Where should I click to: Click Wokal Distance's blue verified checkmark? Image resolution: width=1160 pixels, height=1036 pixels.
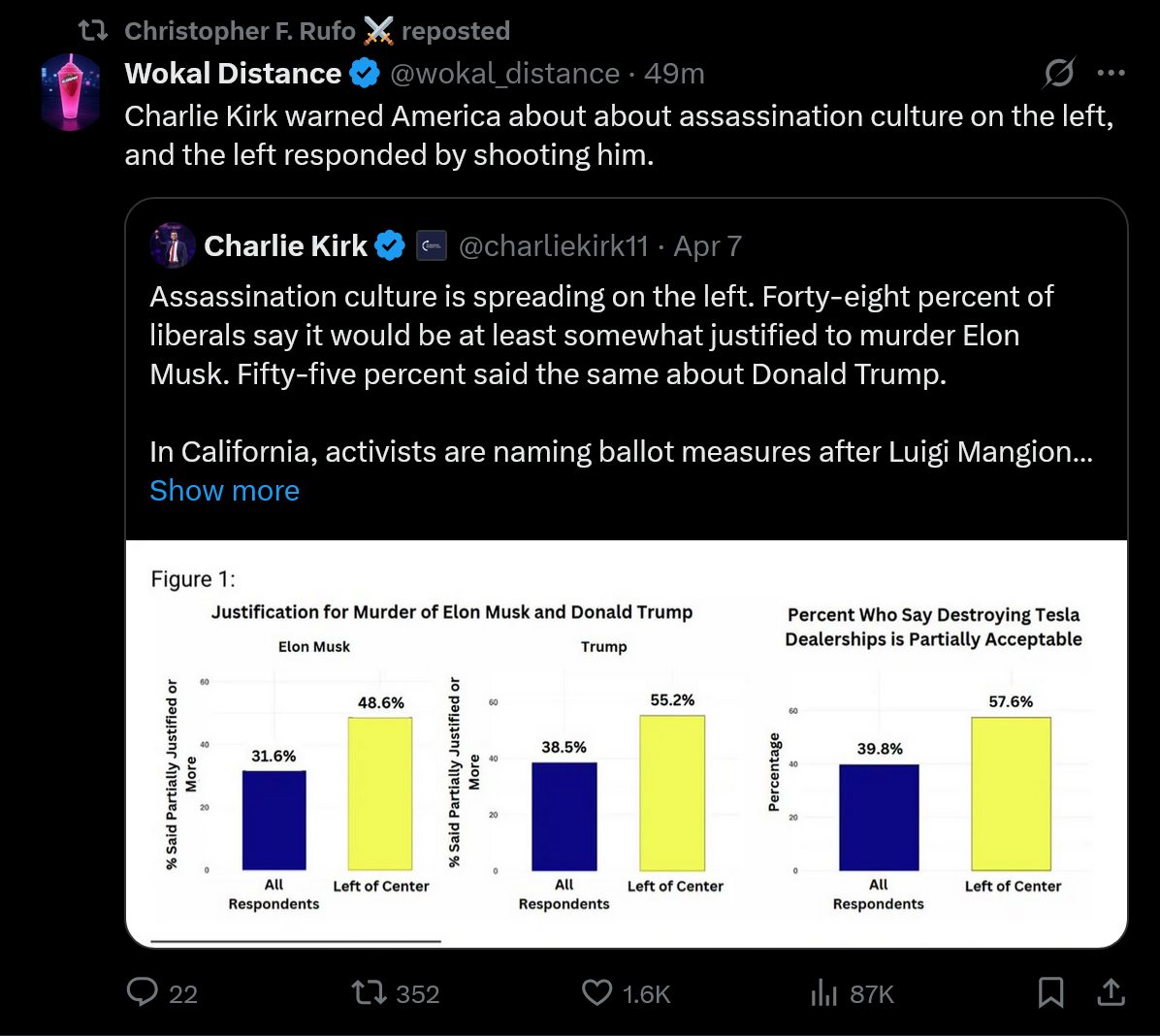tap(365, 74)
